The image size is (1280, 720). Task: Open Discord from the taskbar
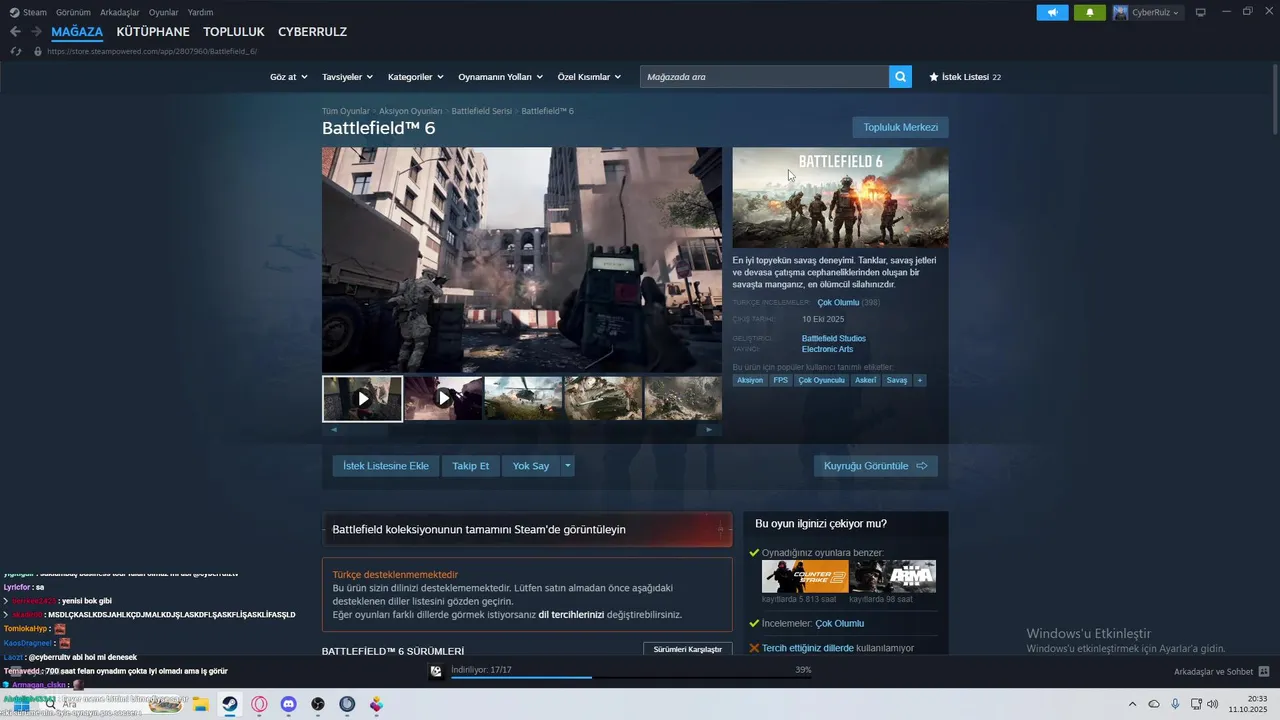tap(288, 704)
